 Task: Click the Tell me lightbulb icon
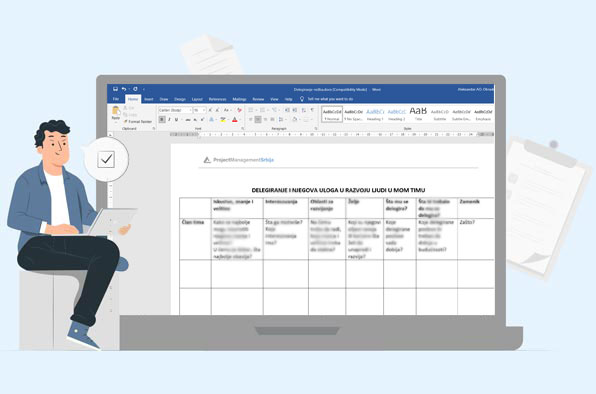tap(302, 99)
